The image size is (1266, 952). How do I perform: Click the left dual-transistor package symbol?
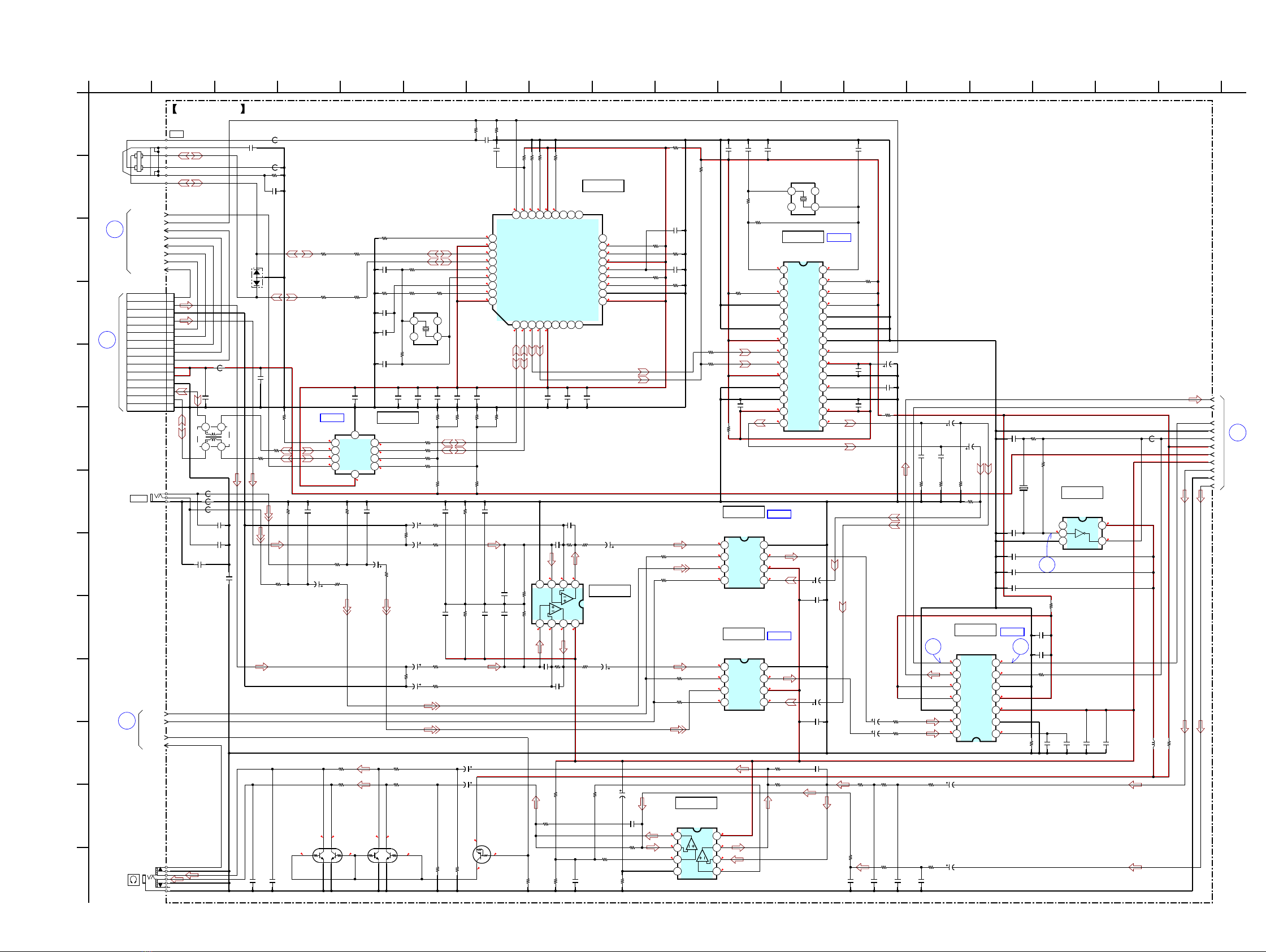(x=327, y=855)
